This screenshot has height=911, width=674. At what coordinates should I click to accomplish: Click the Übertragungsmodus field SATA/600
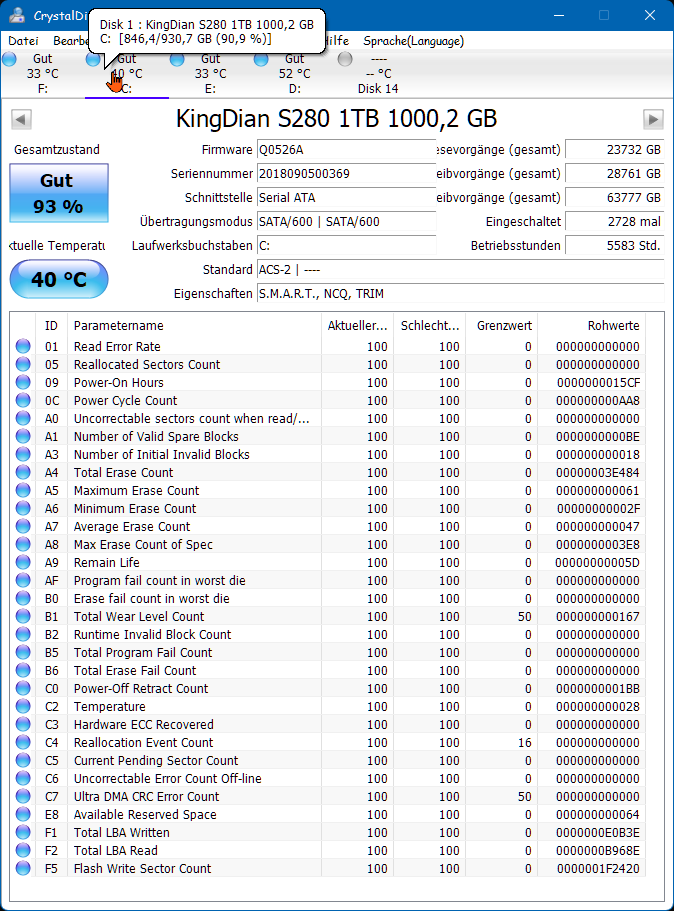[x=346, y=222]
